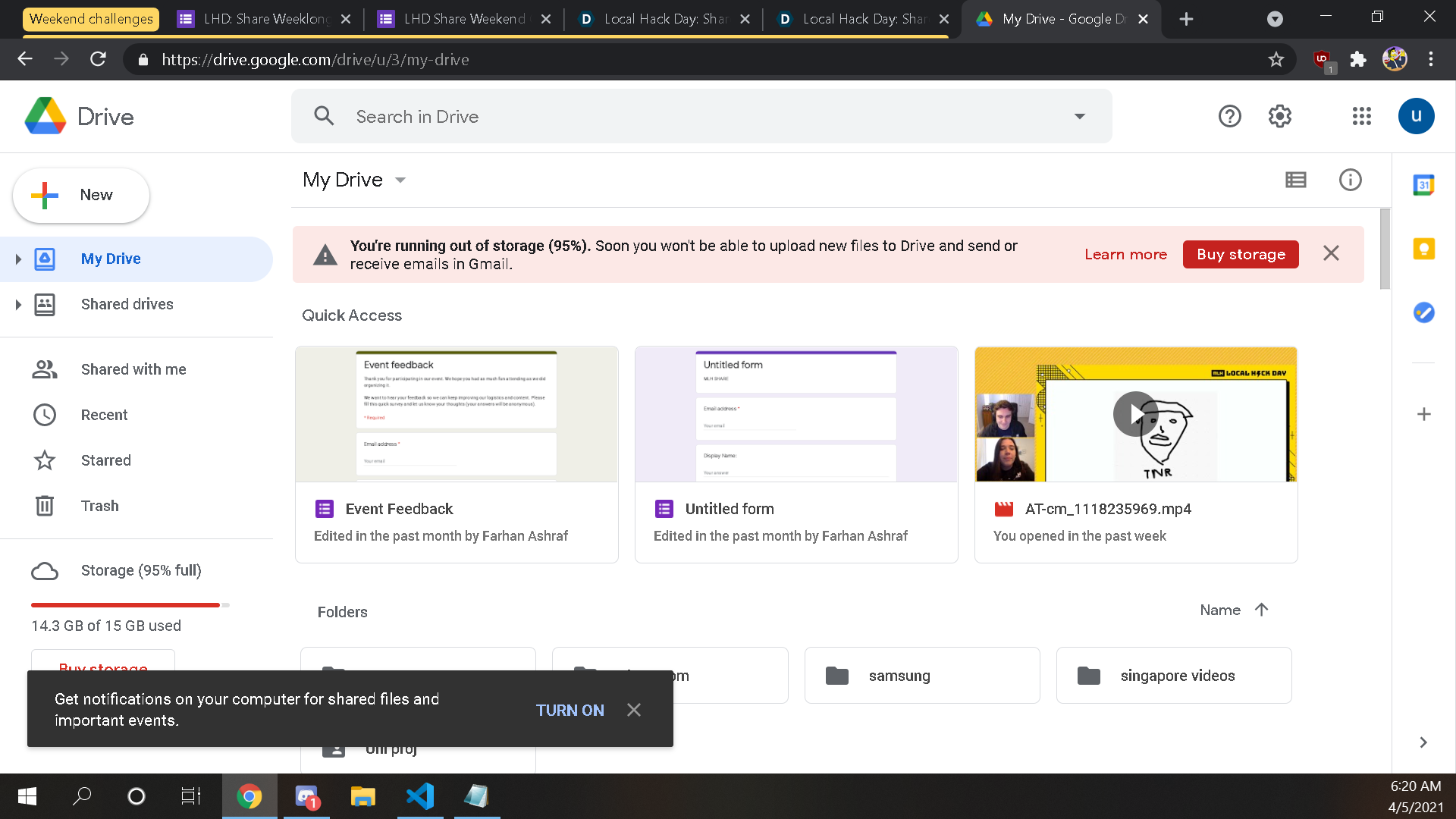Turn on desktop notifications
This screenshot has height=819, width=1456.
[x=570, y=710]
